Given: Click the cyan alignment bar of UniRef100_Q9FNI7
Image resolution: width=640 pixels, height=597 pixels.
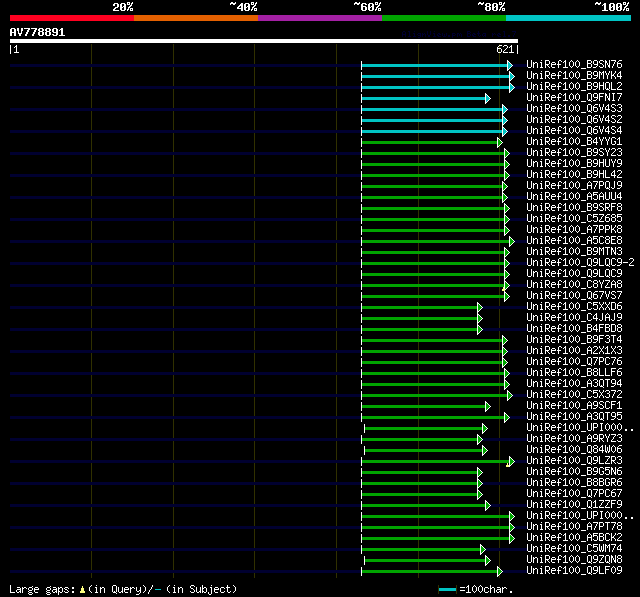Looking at the screenshot, I should pyautogui.click(x=426, y=98).
